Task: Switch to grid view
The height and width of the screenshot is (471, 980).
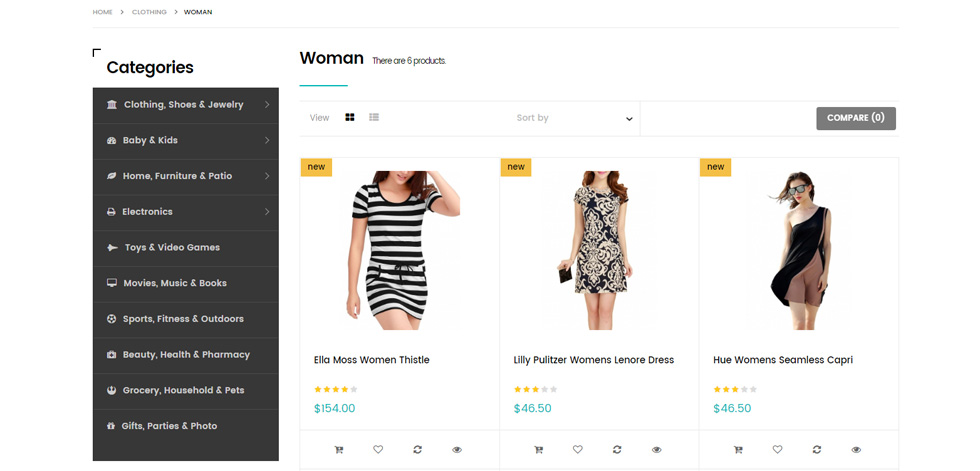Action: point(350,117)
